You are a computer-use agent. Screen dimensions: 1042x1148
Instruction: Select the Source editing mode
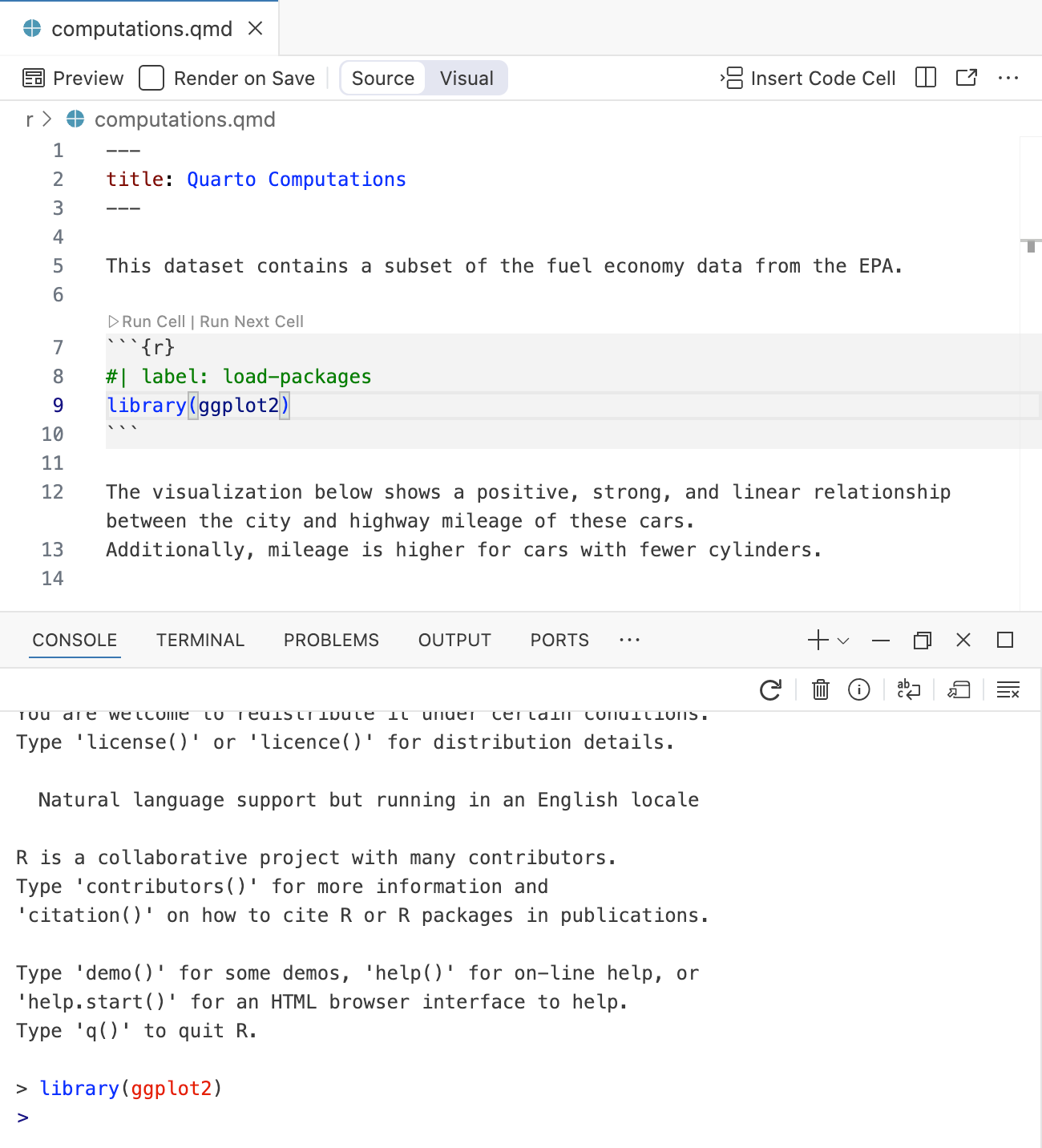382,78
